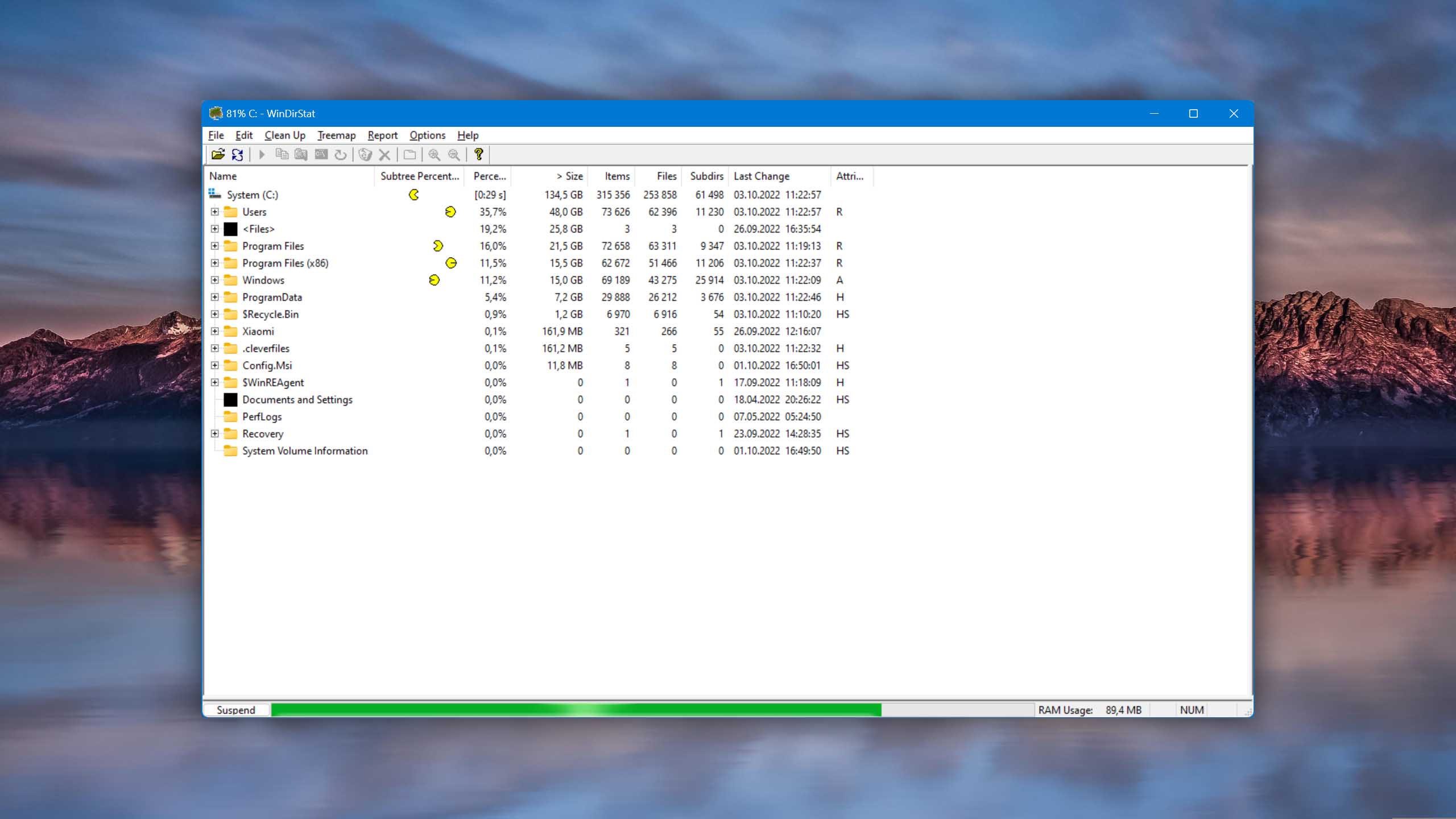
Task: Expand the Windows folder node
Action: [214, 280]
